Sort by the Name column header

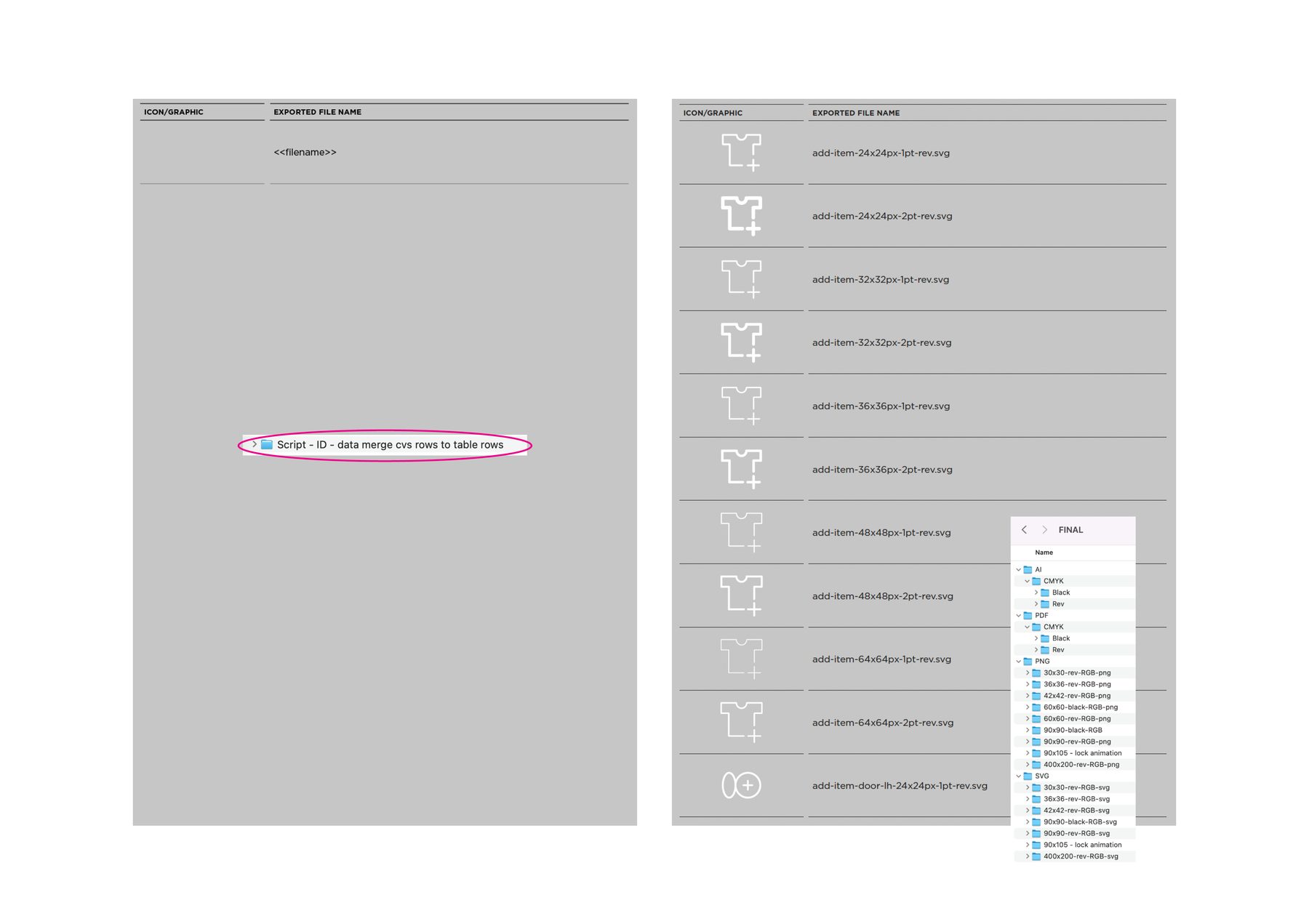click(x=1044, y=553)
